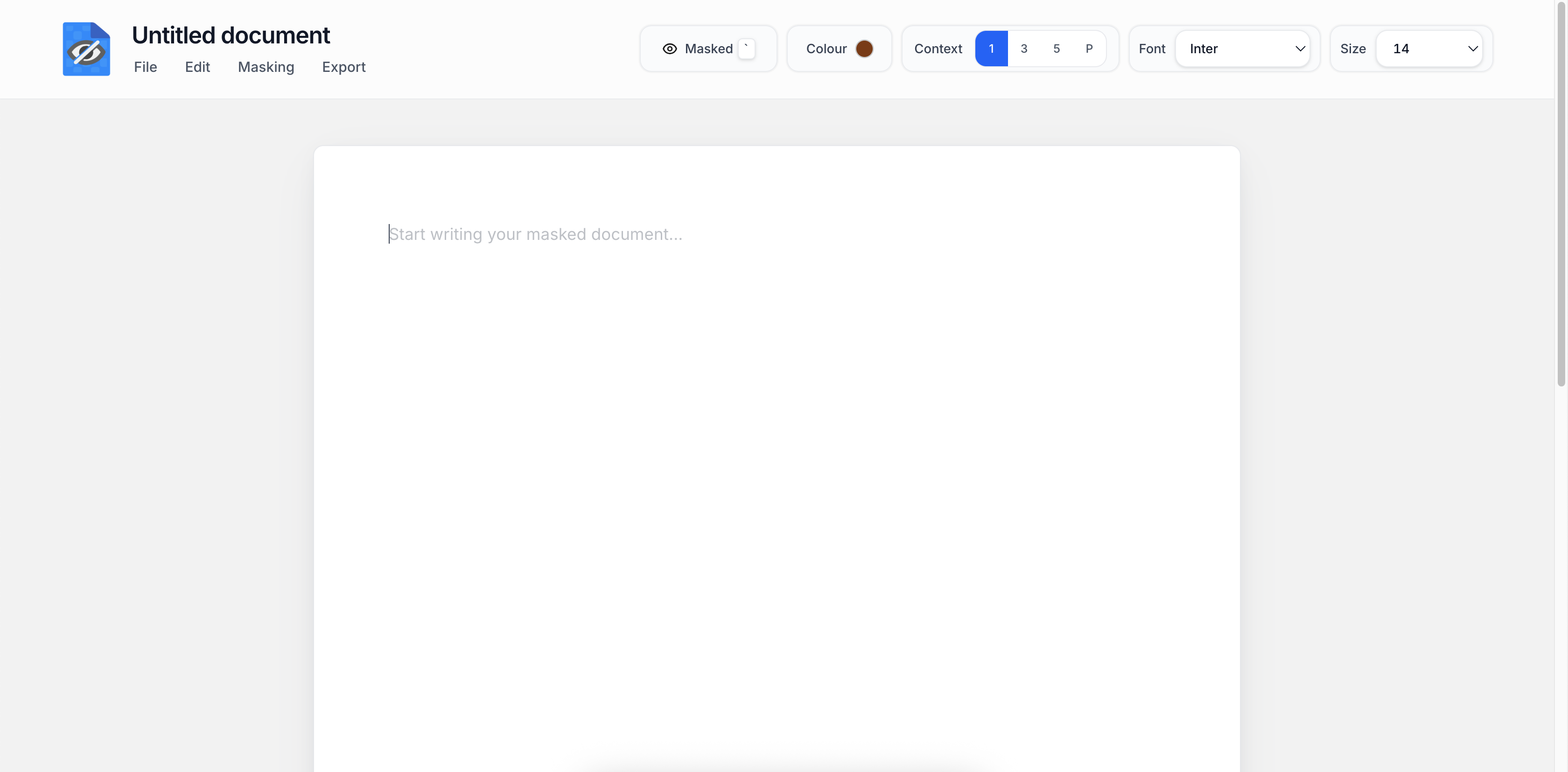Open the Font dropdown showing Inter
Image resolution: width=1568 pixels, height=772 pixels.
1242,49
